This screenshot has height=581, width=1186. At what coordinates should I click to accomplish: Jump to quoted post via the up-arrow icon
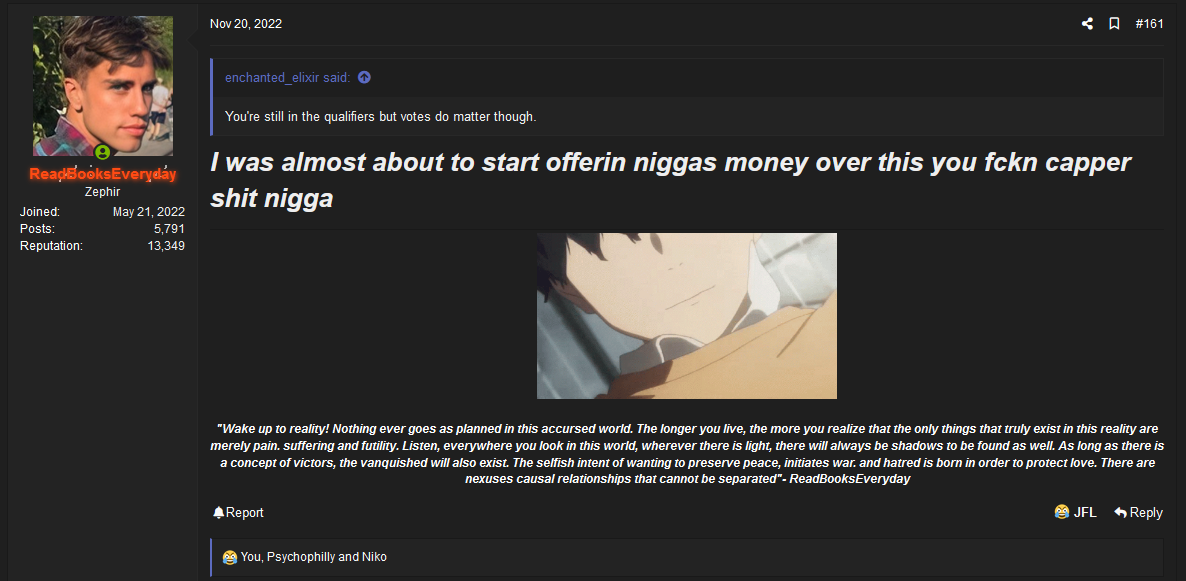point(364,77)
